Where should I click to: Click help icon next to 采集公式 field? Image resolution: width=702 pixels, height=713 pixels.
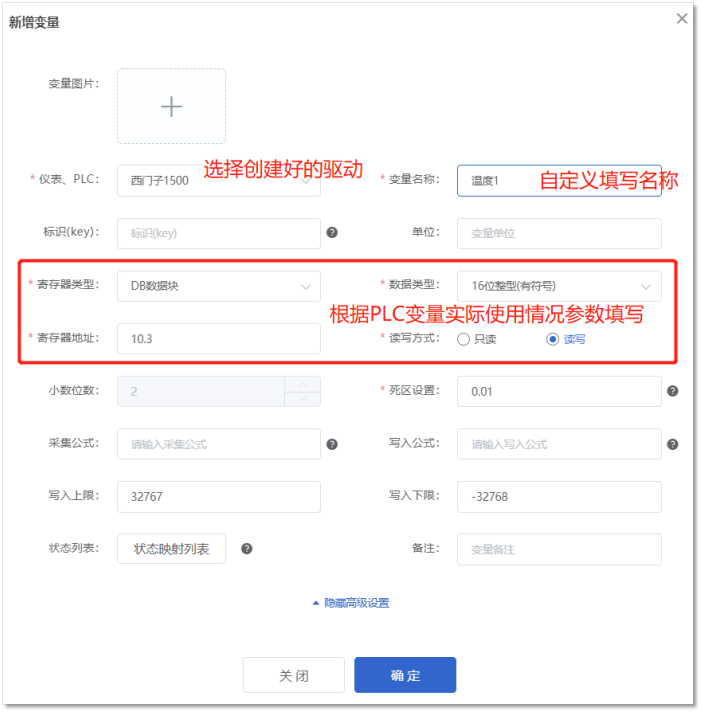click(332, 444)
